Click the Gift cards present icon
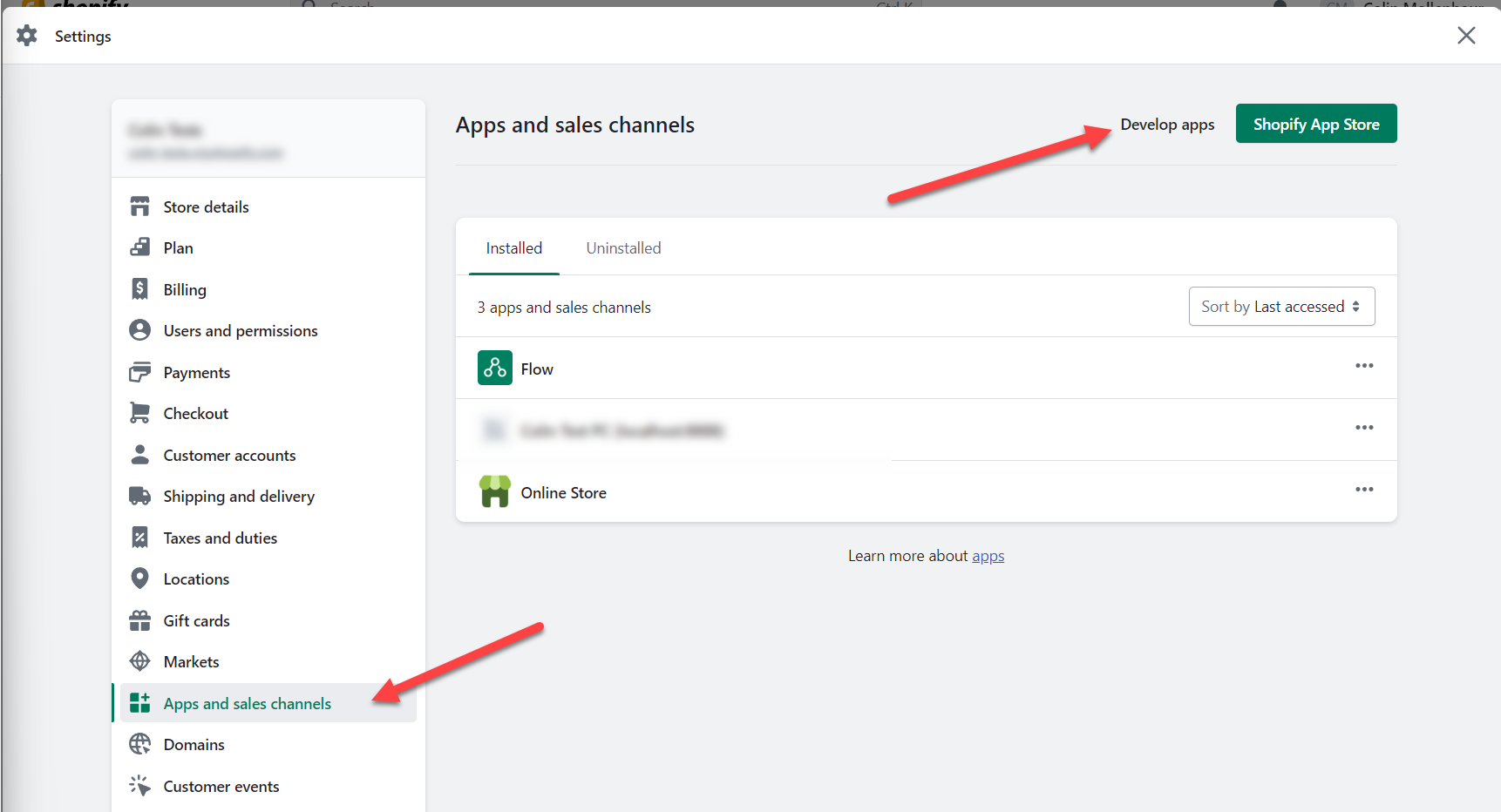 (139, 620)
